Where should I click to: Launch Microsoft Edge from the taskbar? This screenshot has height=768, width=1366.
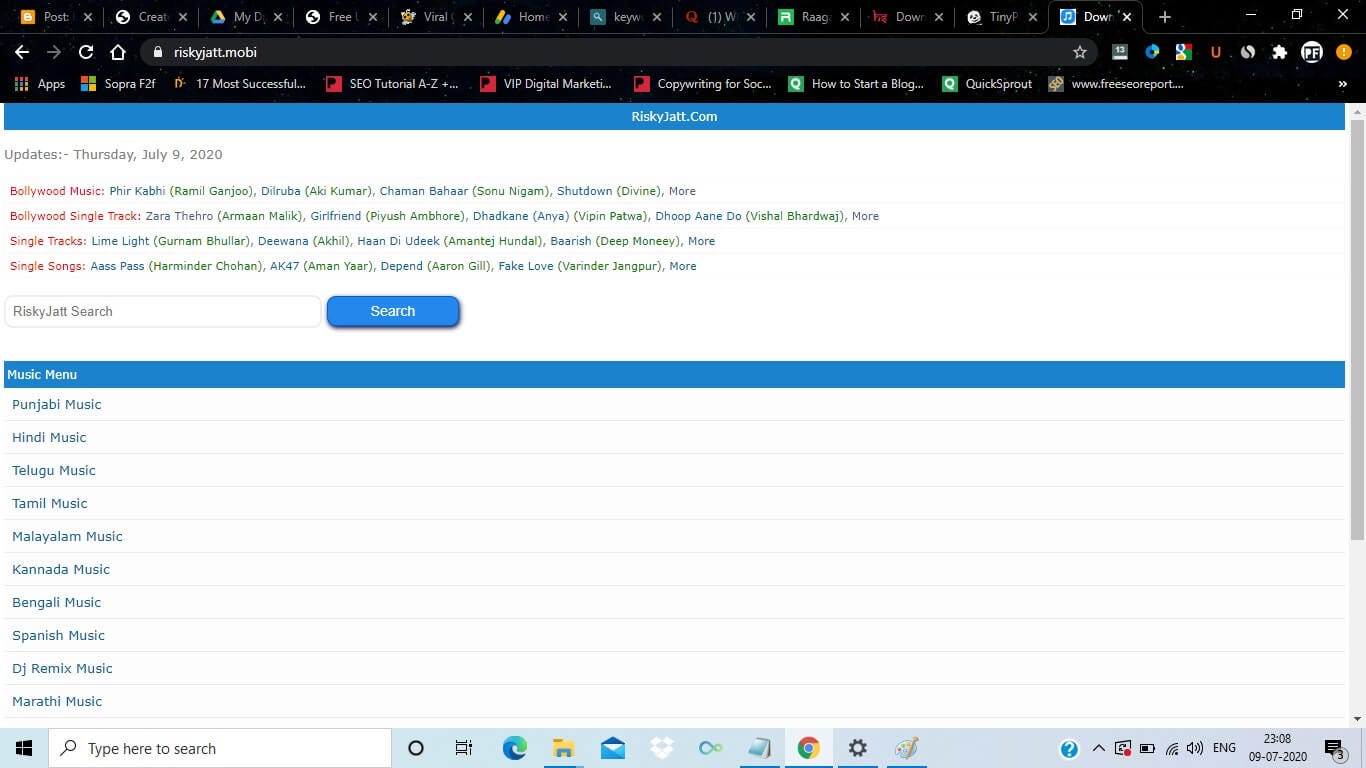514,748
